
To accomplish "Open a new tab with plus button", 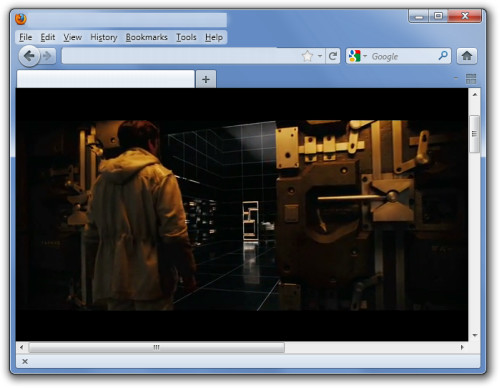I will click(206, 79).
